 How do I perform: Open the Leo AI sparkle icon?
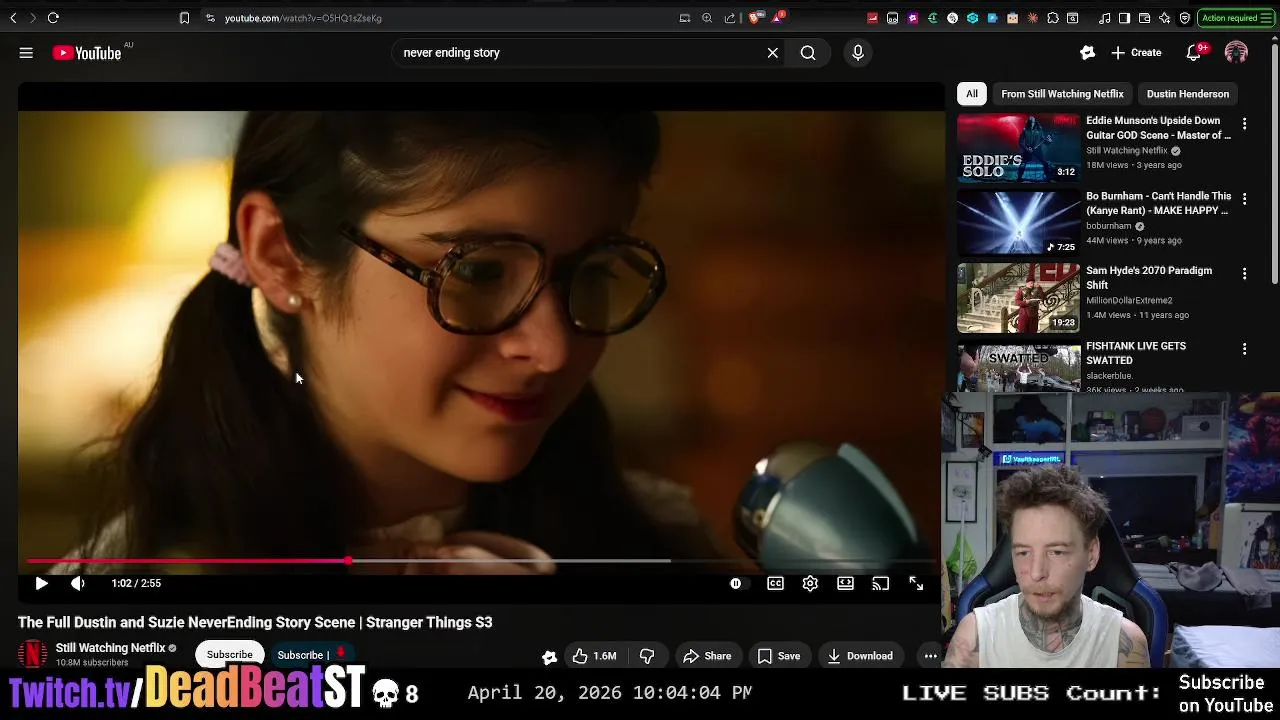click(1165, 18)
